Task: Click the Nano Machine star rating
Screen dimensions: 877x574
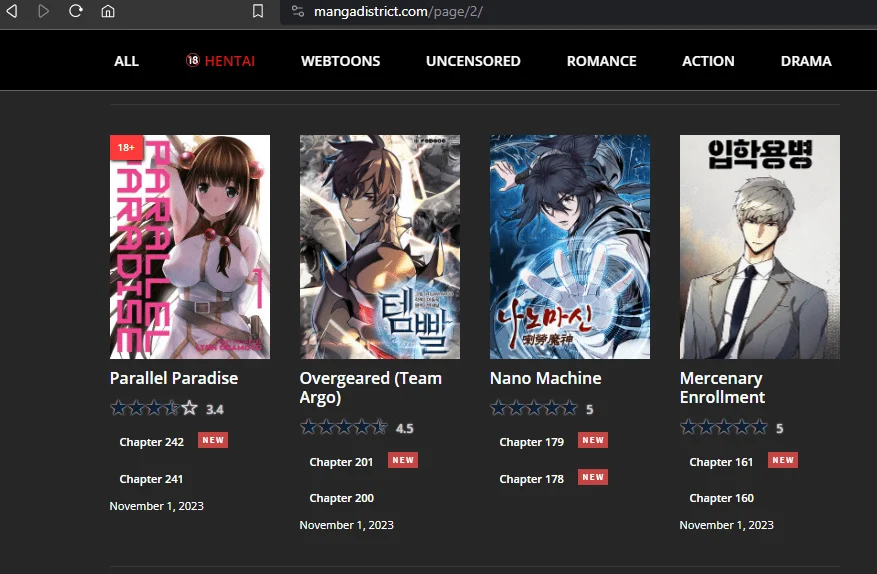Action: coord(534,408)
